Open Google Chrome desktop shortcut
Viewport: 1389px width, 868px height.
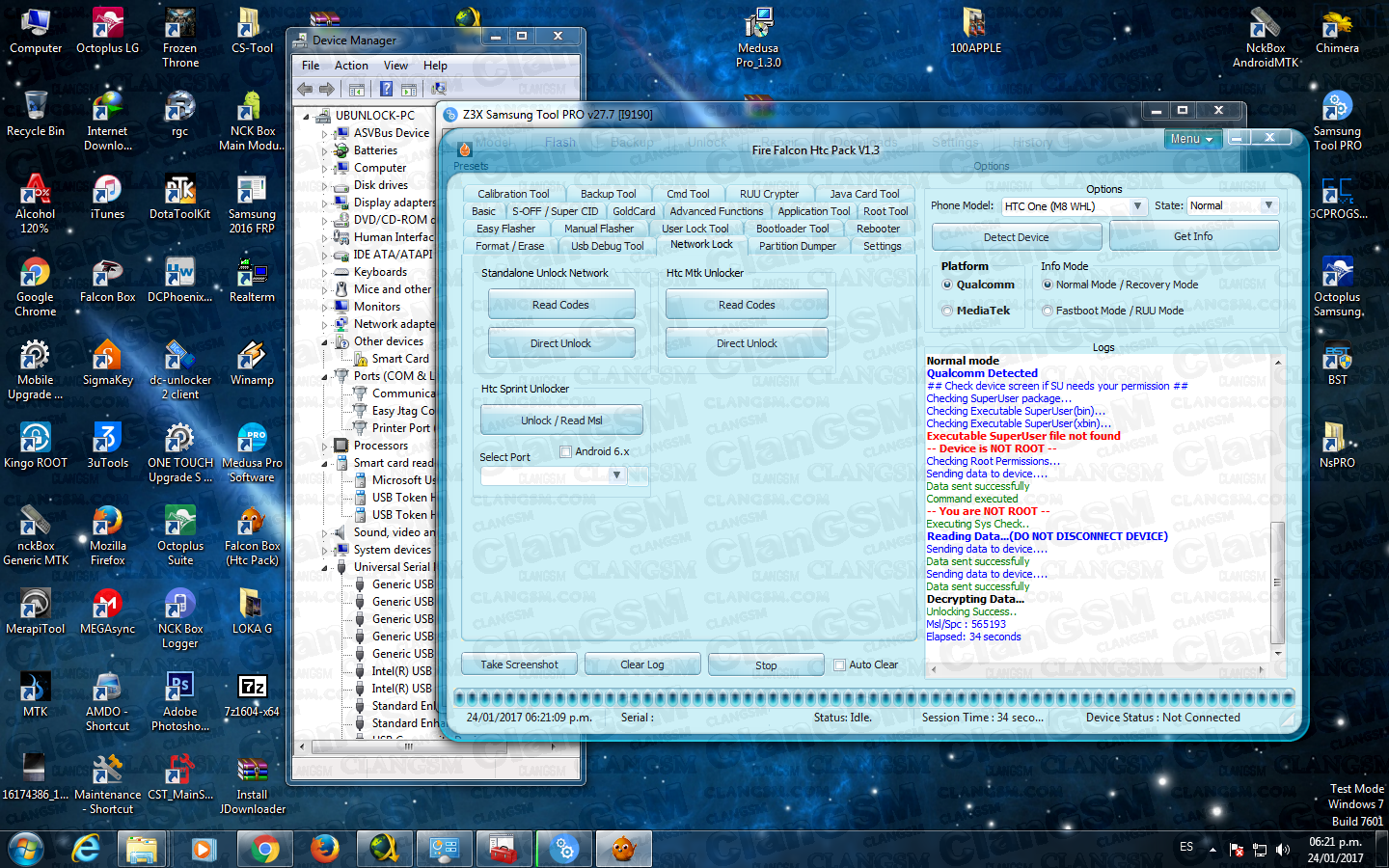(x=36, y=286)
